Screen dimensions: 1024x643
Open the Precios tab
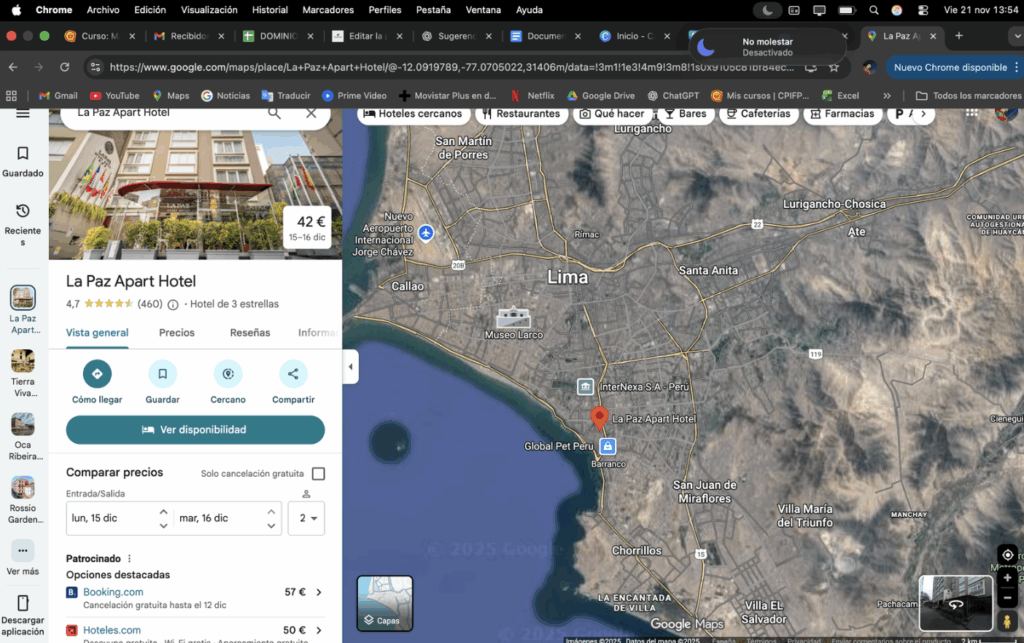click(x=177, y=333)
